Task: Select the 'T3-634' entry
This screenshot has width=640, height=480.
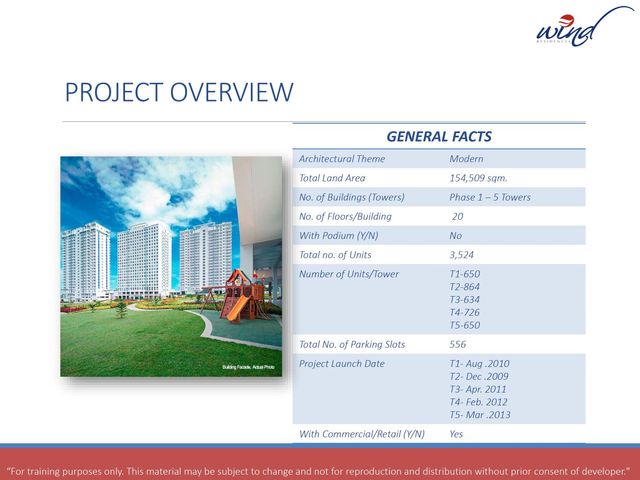Action: tap(464, 299)
